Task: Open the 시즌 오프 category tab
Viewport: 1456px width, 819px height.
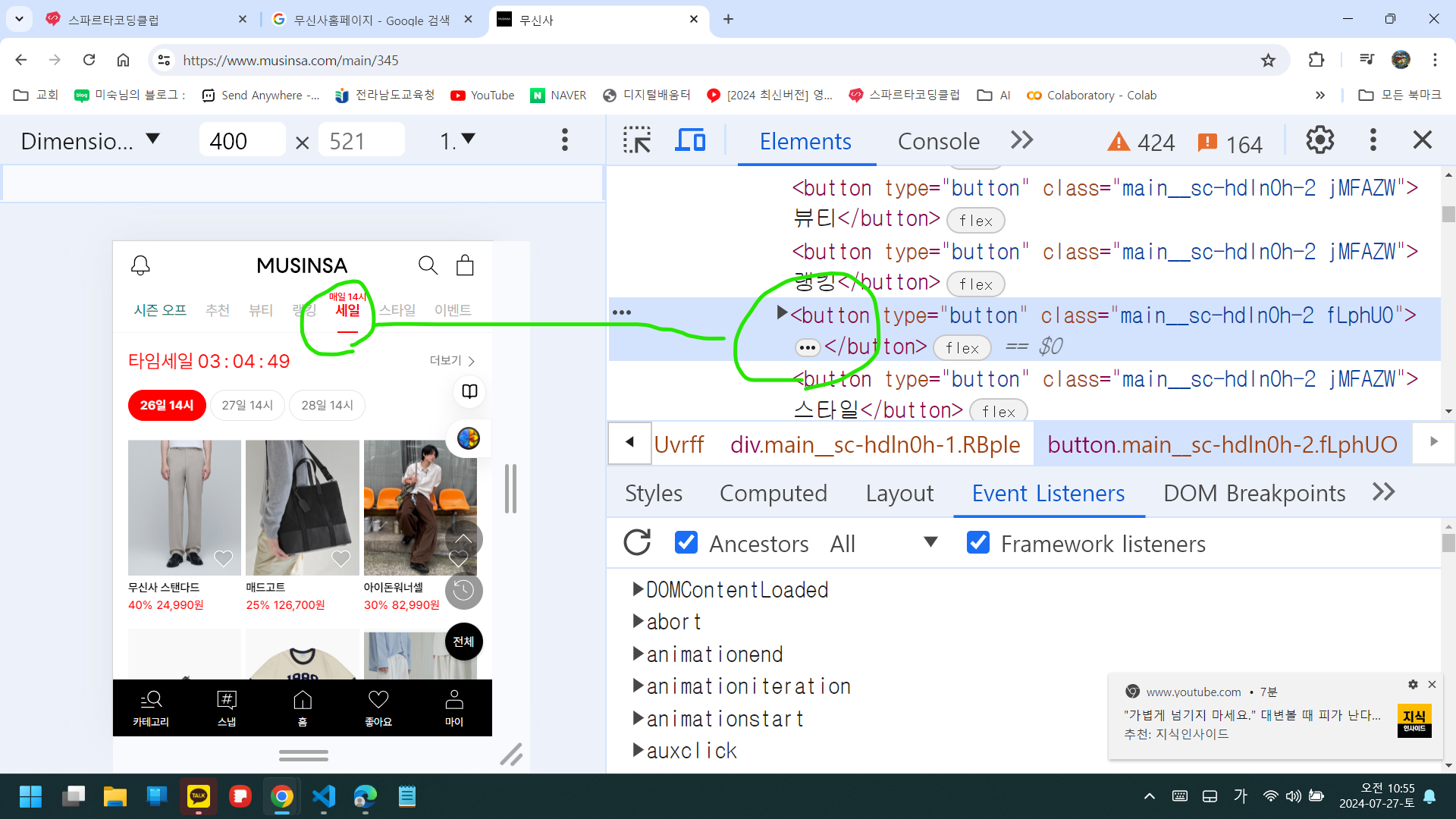Action: [160, 310]
